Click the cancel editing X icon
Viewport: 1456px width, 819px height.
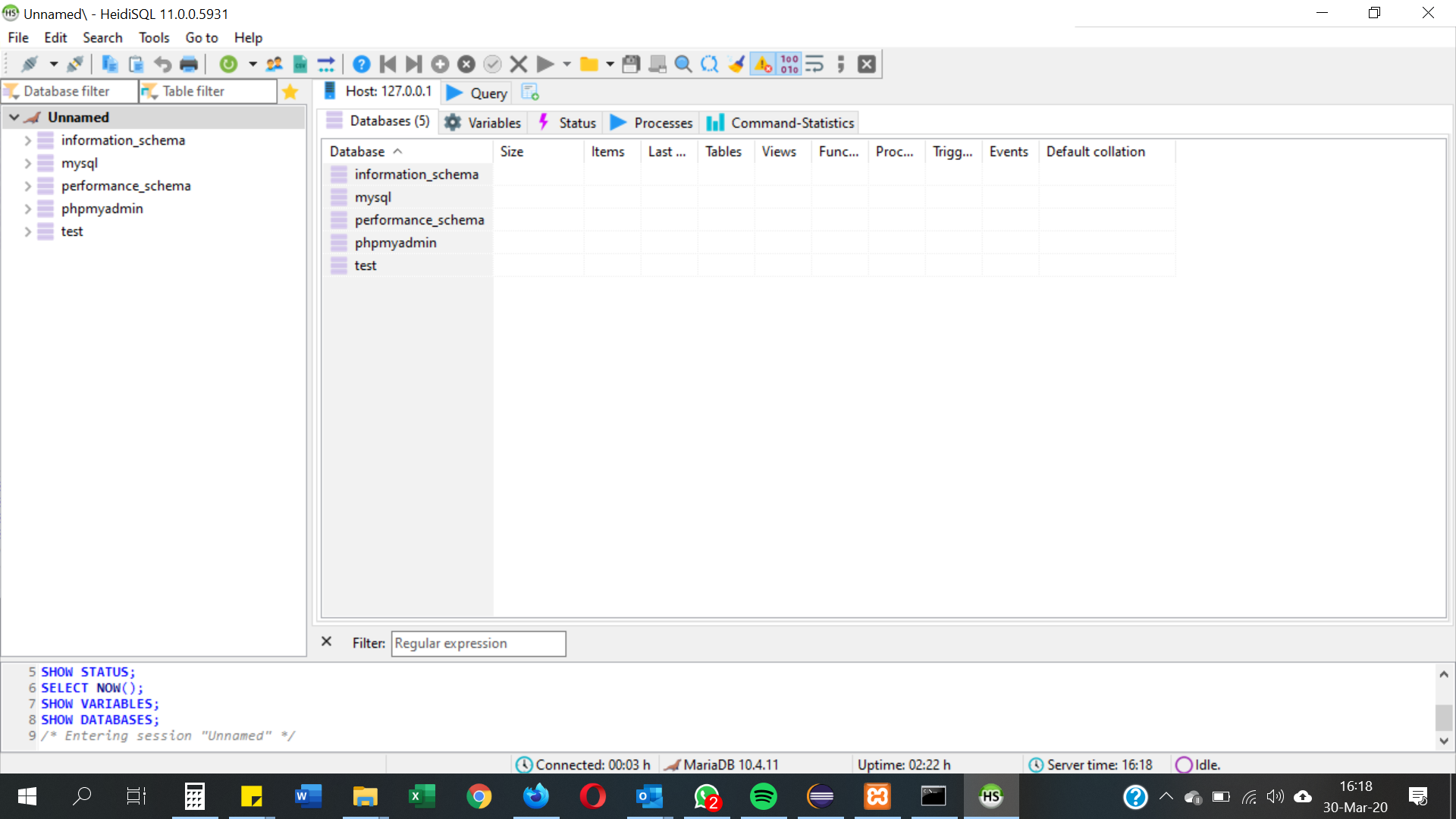[519, 64]
